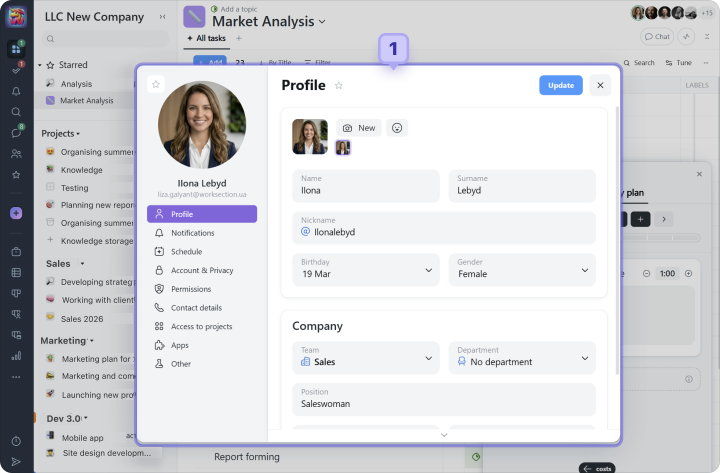Click the Update button
Image resolution: width=720 pixels, height=473 pixels.
tap(560, 85)
